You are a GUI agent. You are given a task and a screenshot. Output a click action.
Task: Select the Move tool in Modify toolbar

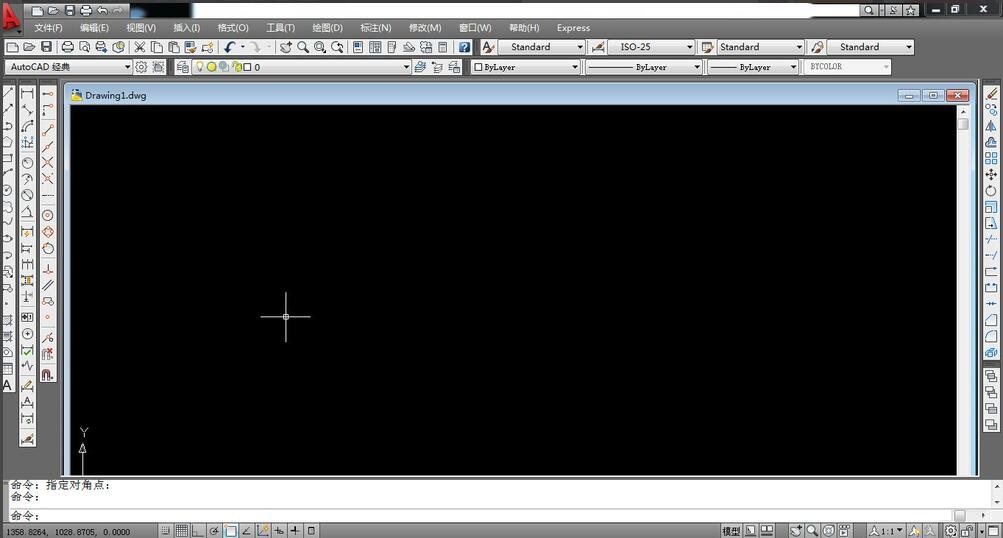tap(991, 174)
